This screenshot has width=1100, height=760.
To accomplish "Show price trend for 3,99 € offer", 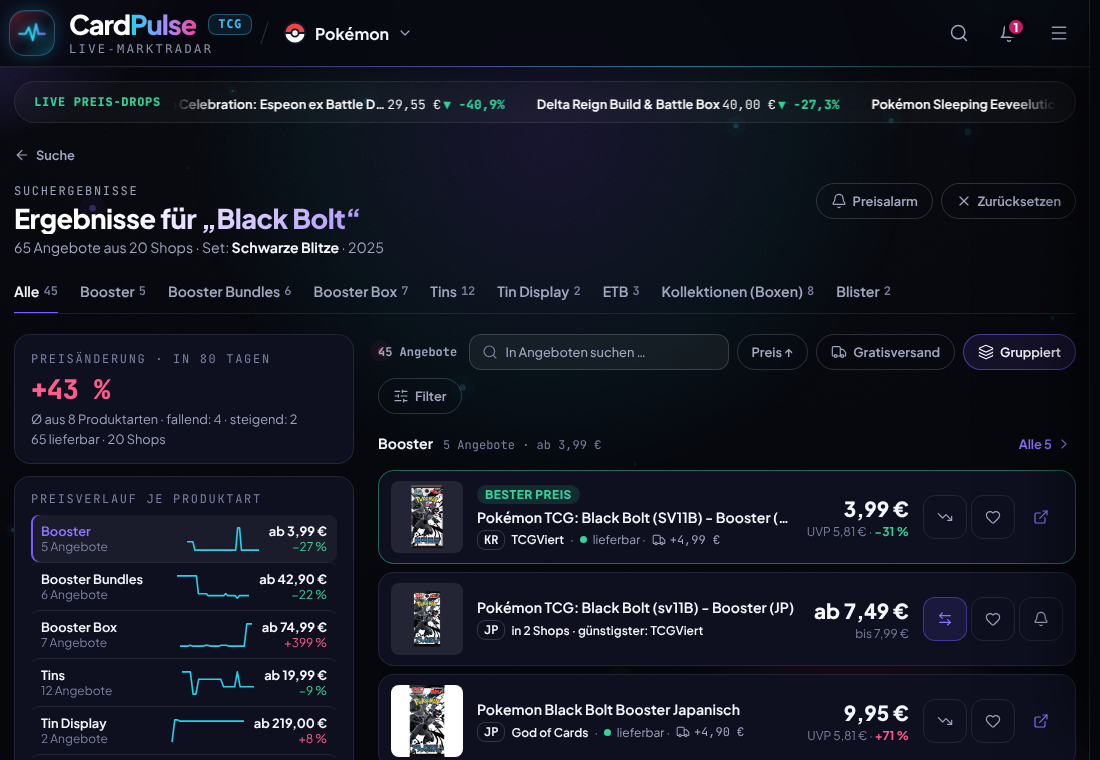I will pos(945,517).
